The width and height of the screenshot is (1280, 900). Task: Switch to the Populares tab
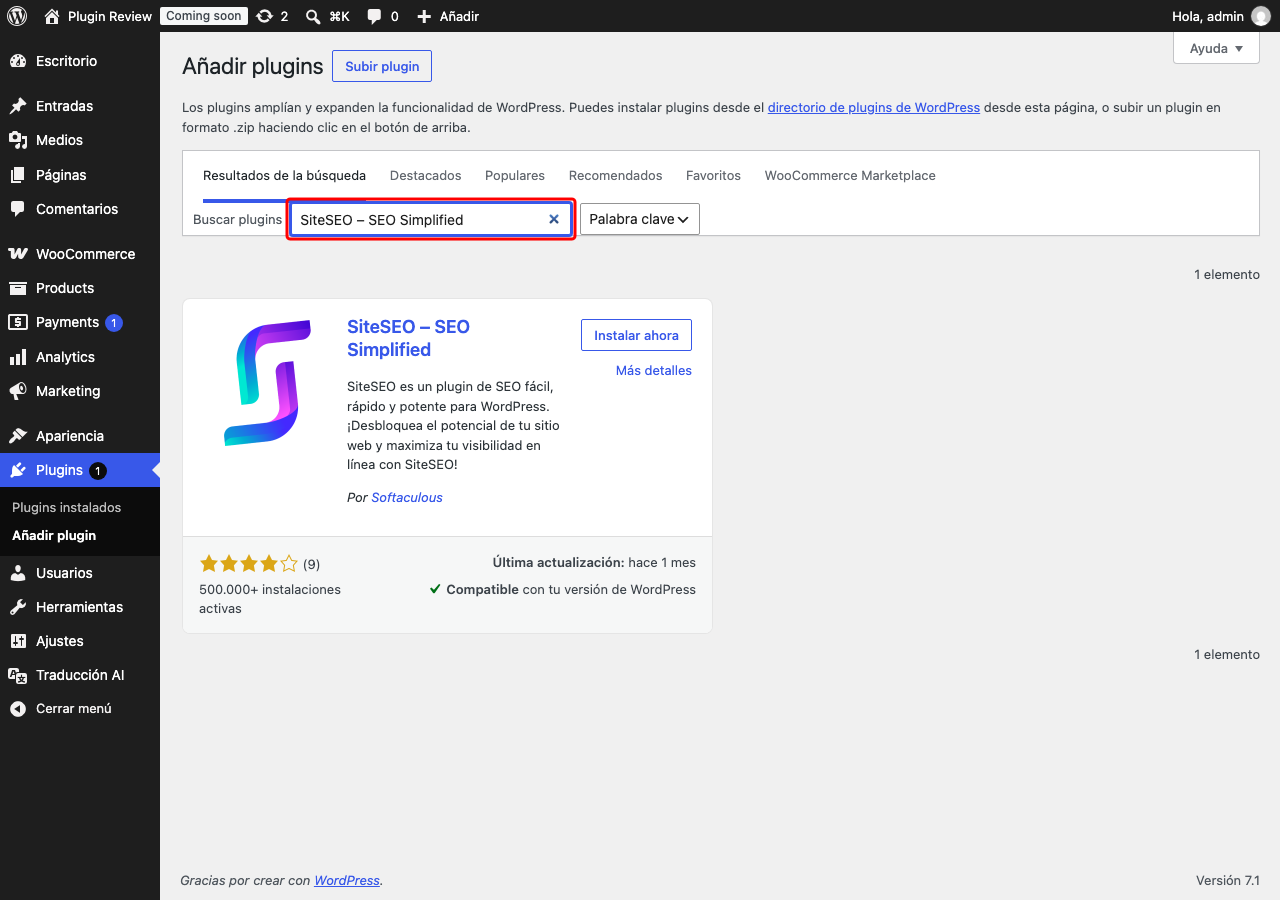click(x=515, y=176)
